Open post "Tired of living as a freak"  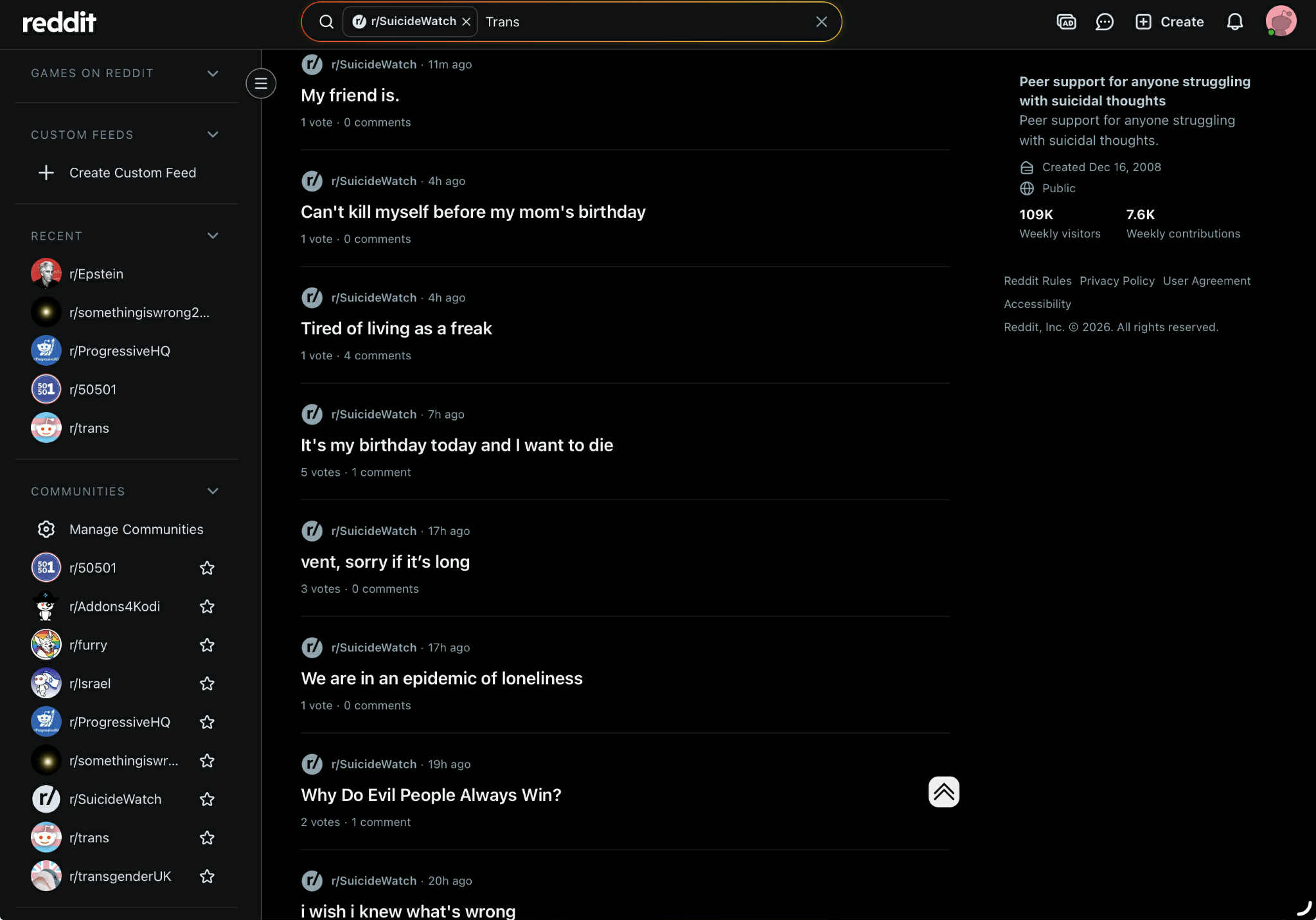coord(396,329)
